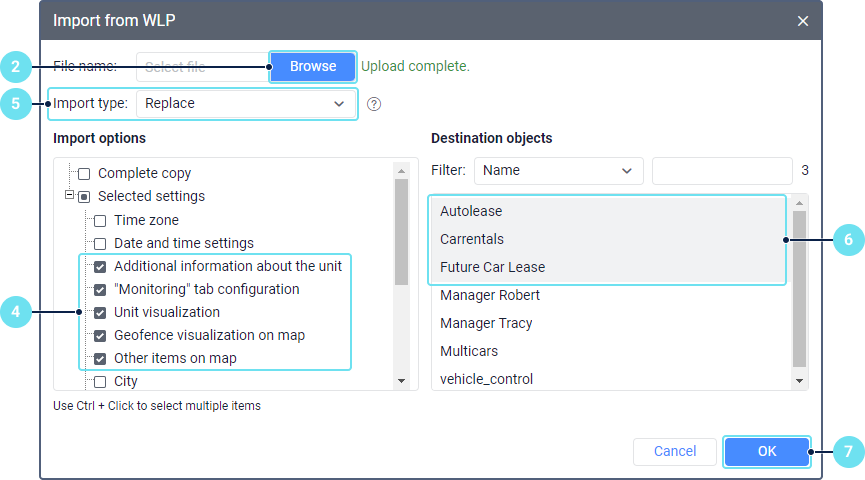
Task: Disable Unit visualization checkbox
Action: coord(100,313)
